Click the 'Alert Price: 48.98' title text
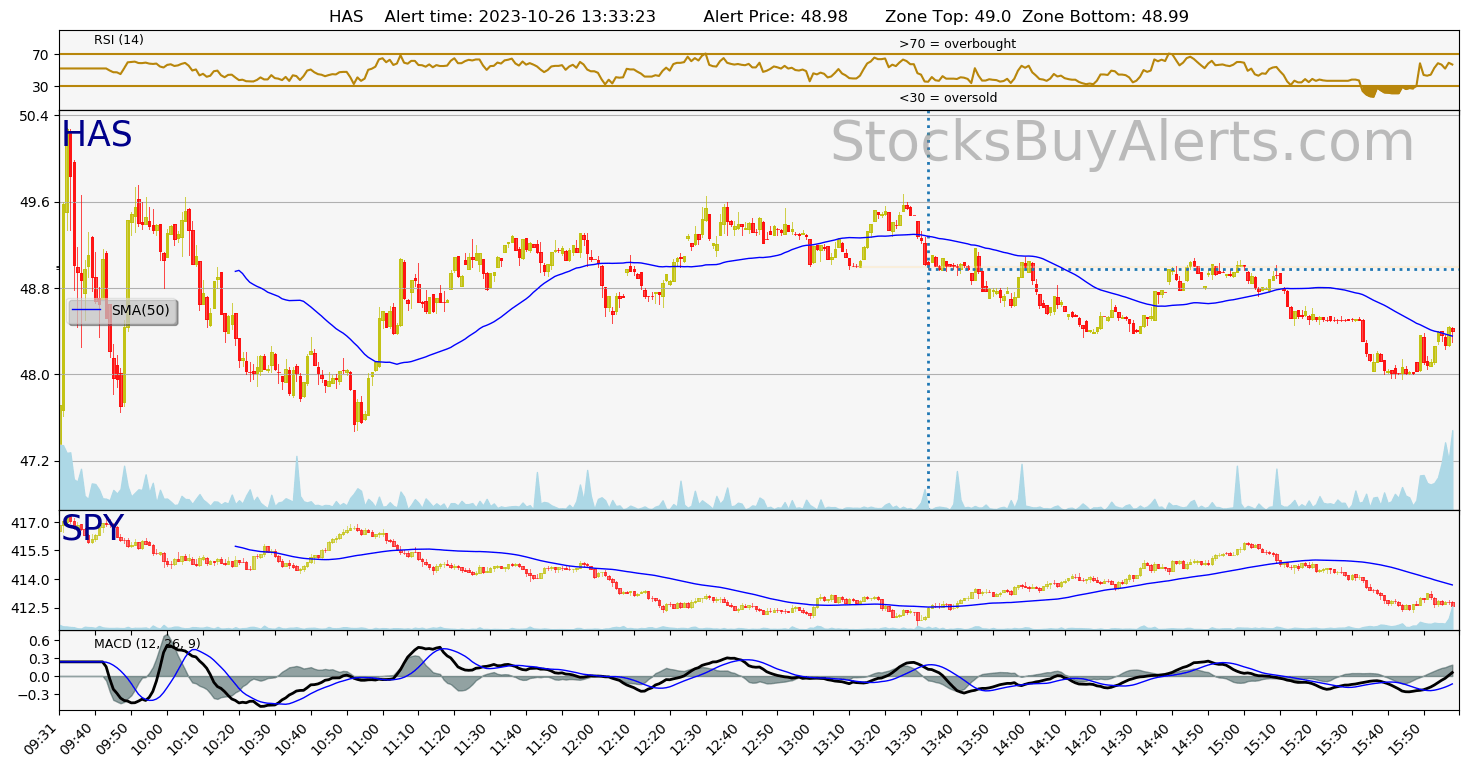Viewport: 1474px width, 768px height. pos(777,17)
